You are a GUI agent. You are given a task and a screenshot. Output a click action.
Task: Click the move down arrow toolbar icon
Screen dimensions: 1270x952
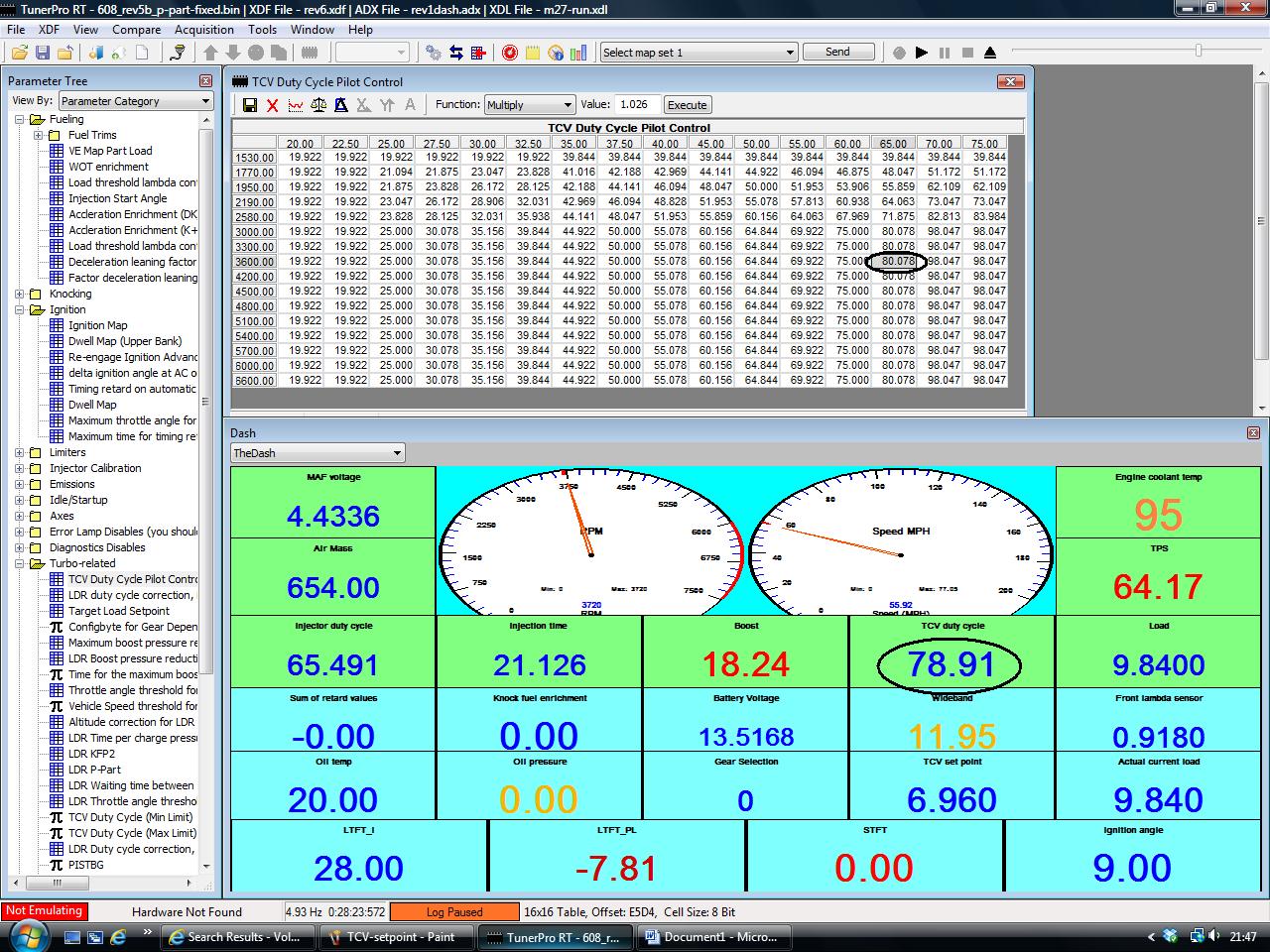(x=233, y=53)
